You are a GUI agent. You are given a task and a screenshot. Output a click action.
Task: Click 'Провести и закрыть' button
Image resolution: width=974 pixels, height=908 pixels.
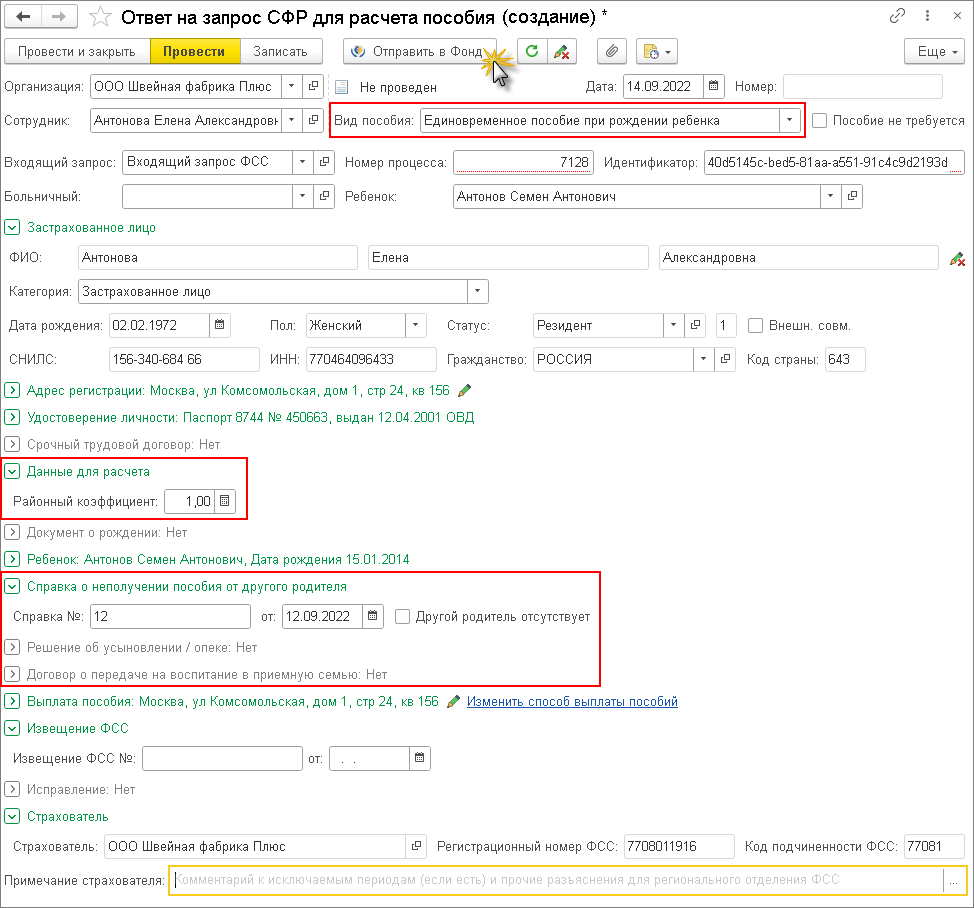(77, 52)
